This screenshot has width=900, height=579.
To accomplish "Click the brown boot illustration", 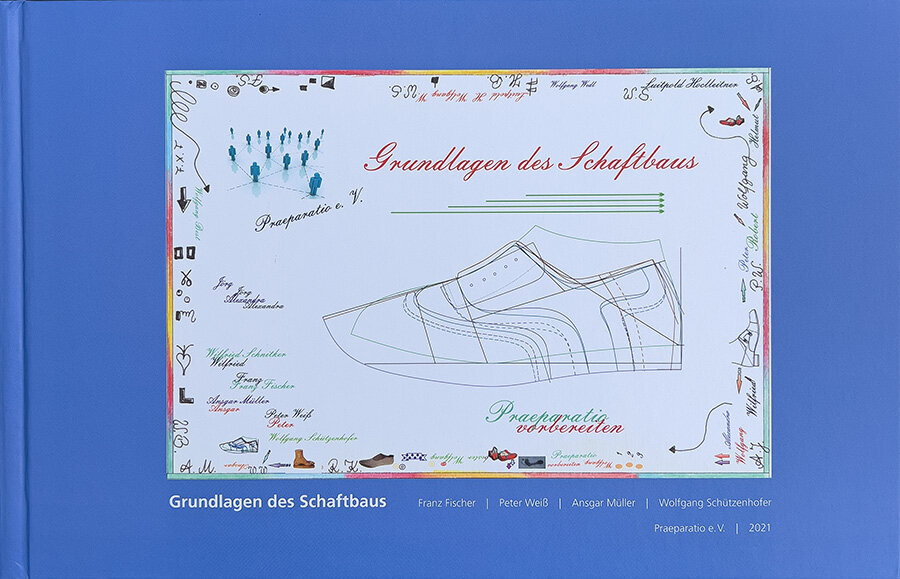I will click(303, 459).
